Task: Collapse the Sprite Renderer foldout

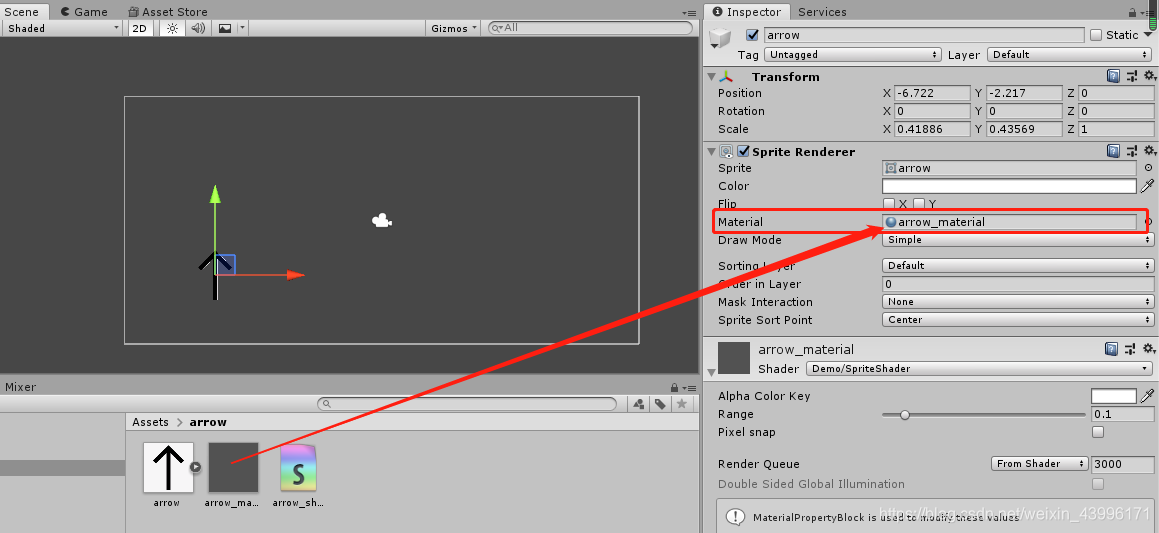Action: click(x=711, y=151)
